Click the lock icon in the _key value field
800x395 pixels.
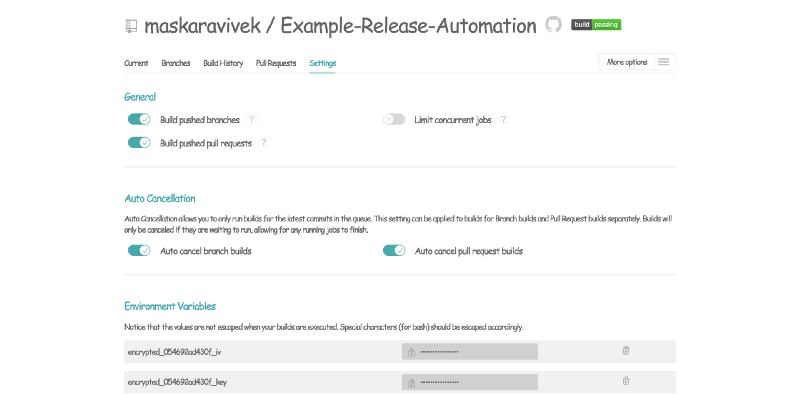[411, 382]
